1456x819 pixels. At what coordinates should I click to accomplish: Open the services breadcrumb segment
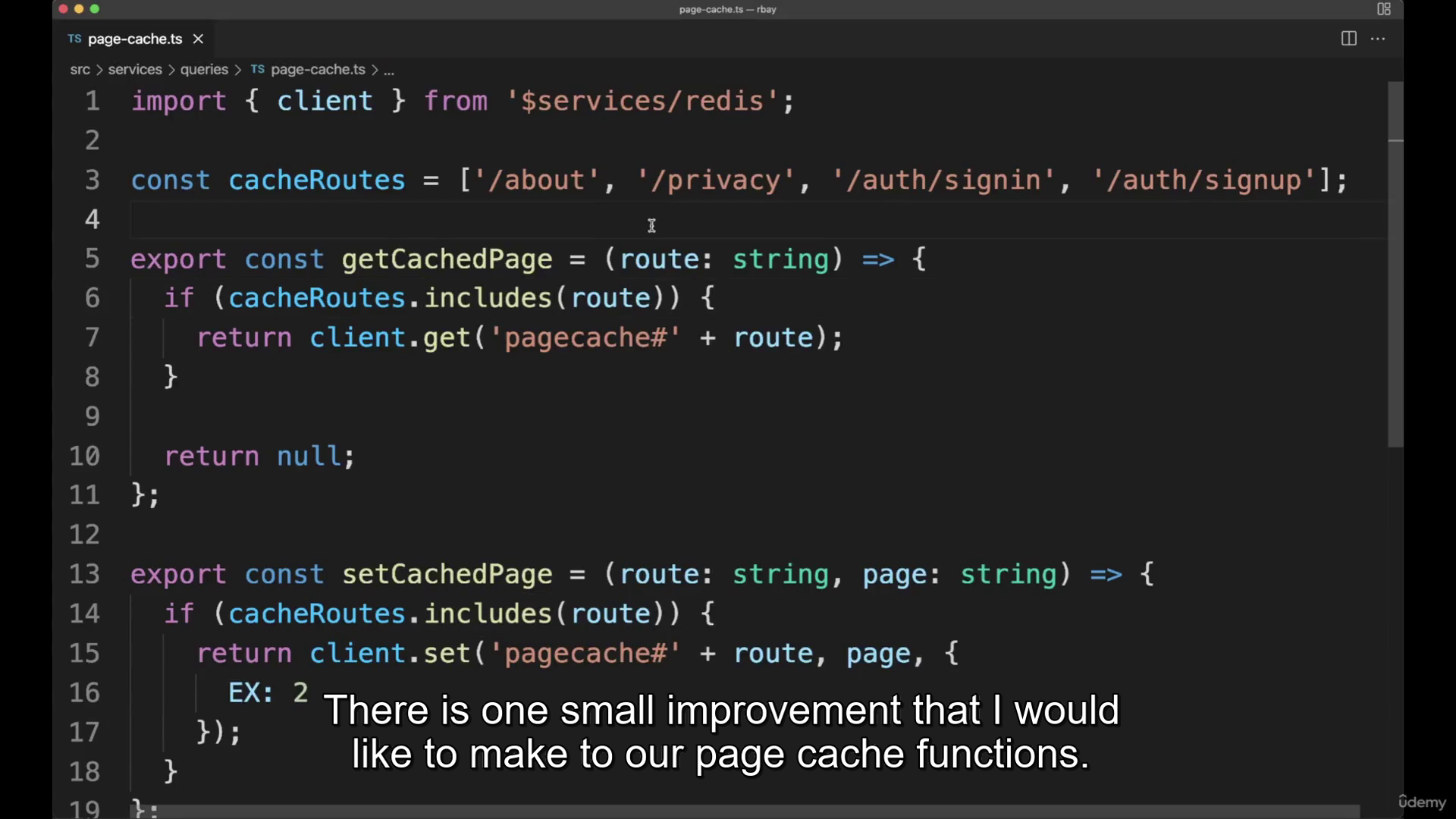(135, 70)
